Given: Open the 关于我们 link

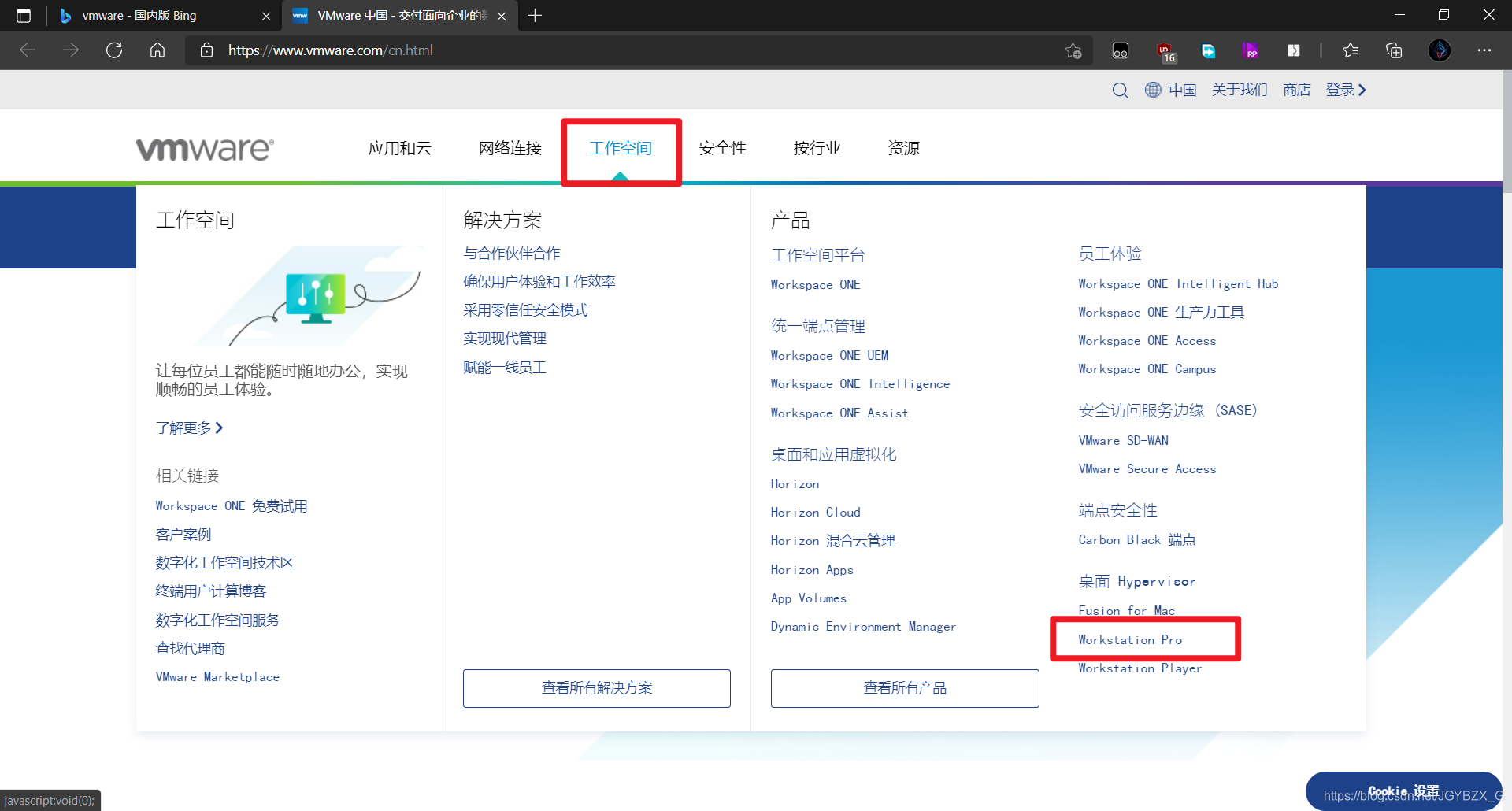Looking at the screenshot, I should point(1240,90).
